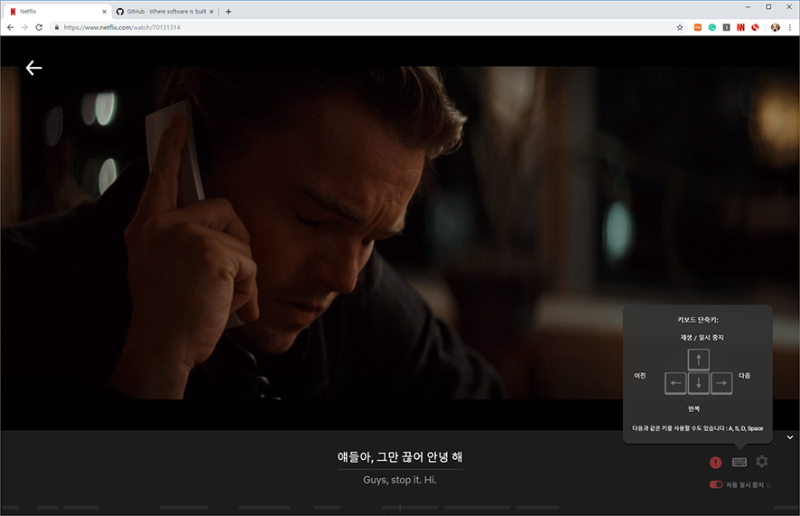Open a new browser tab

[228, 11]
